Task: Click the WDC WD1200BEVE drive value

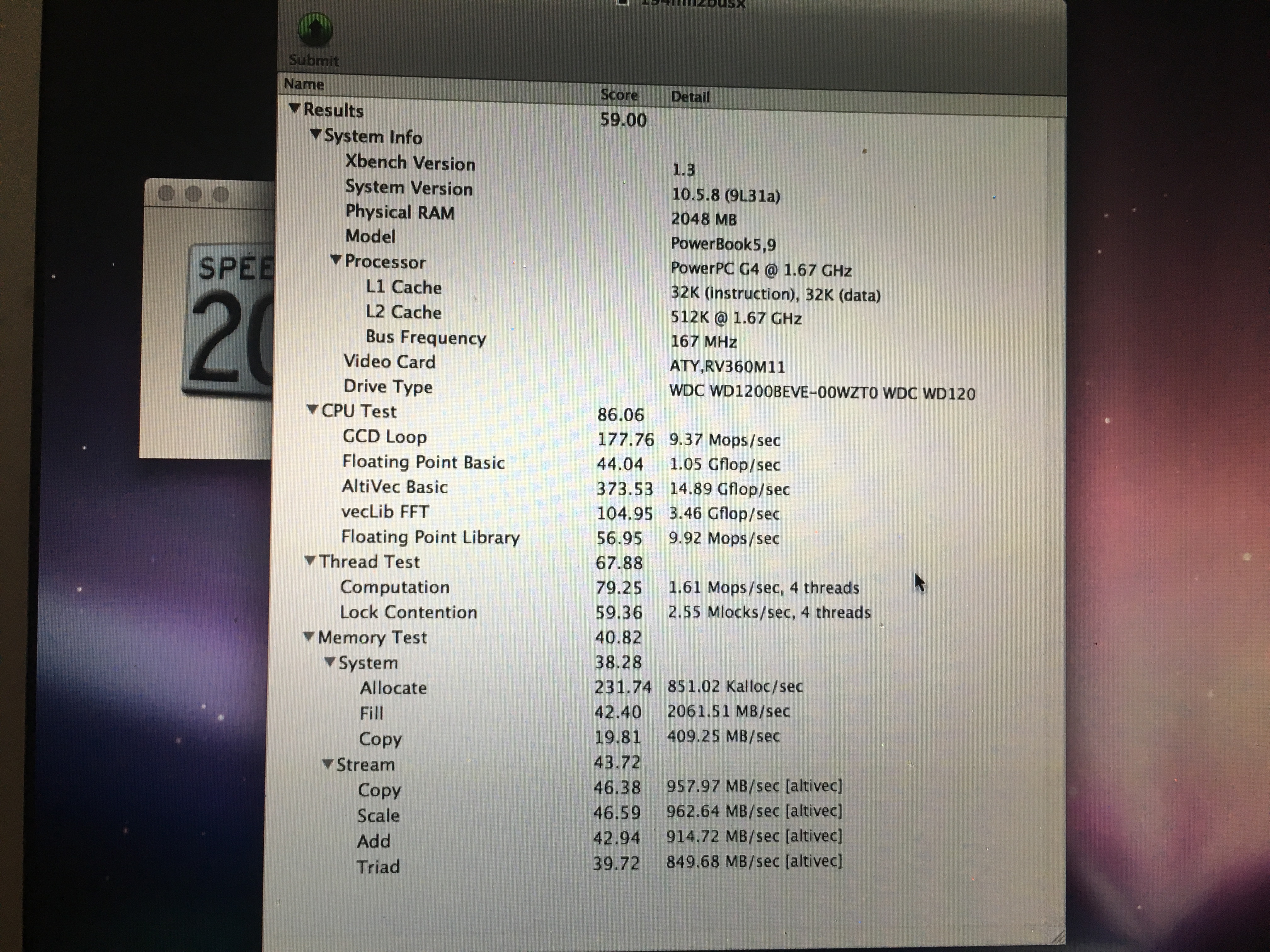Action: pos(822,393)
